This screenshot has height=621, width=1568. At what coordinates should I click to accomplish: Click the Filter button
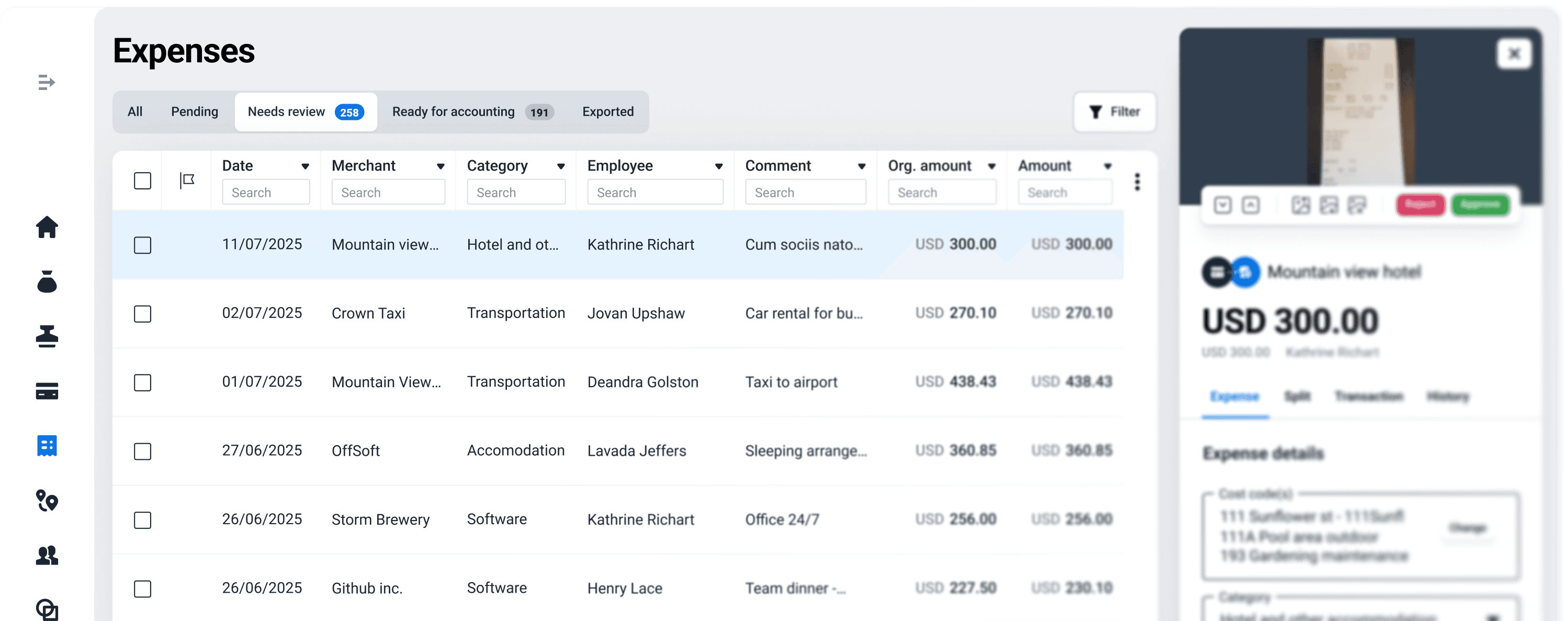1114,112
